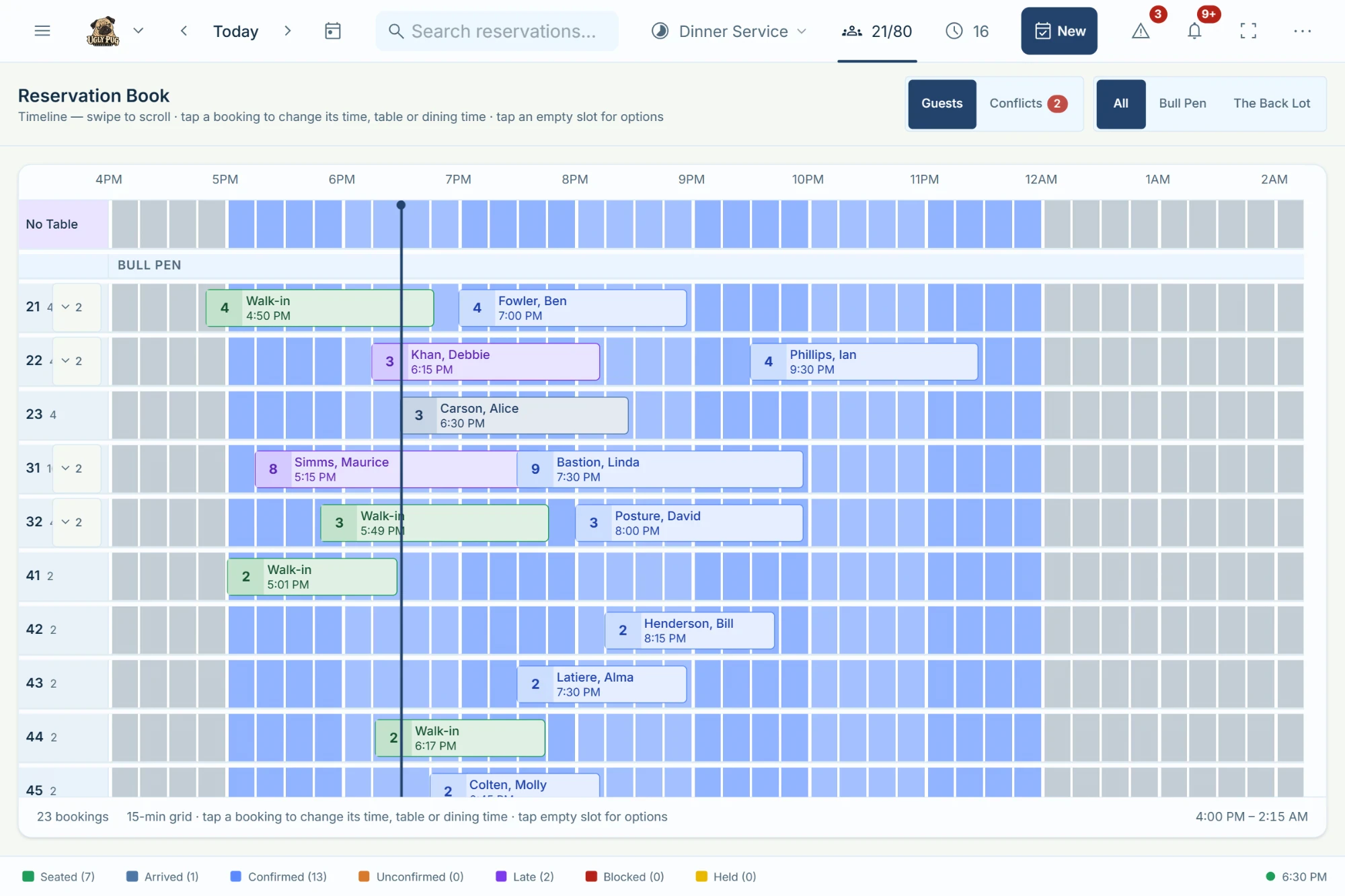The height and width of the screenshot is (896, 1345).
Task: Click the BULL PEN section header
Action: [149, 266]
